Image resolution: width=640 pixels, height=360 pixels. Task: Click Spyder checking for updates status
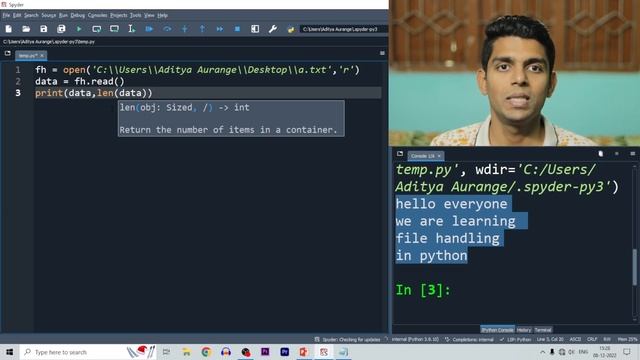pos(348,339)
